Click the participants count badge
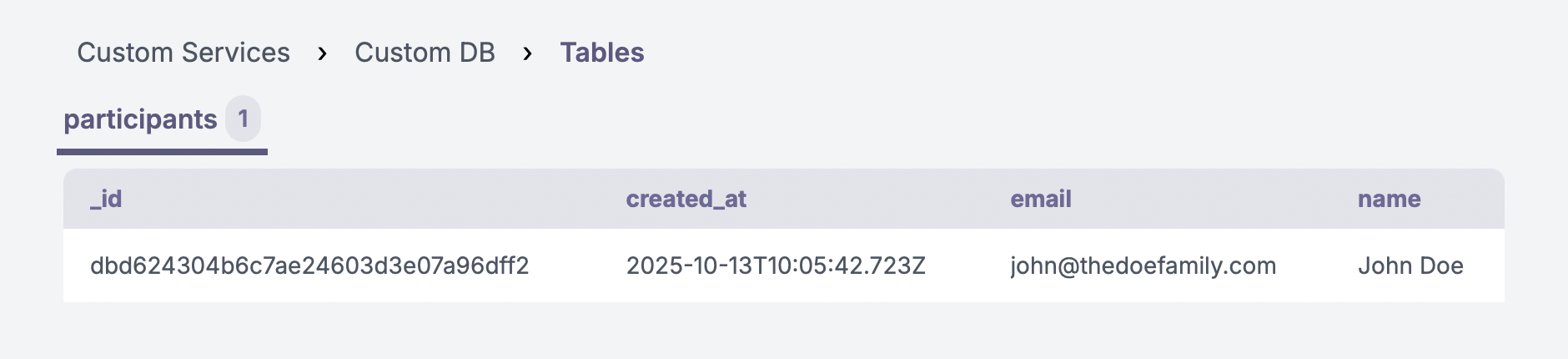 point(243,119)
